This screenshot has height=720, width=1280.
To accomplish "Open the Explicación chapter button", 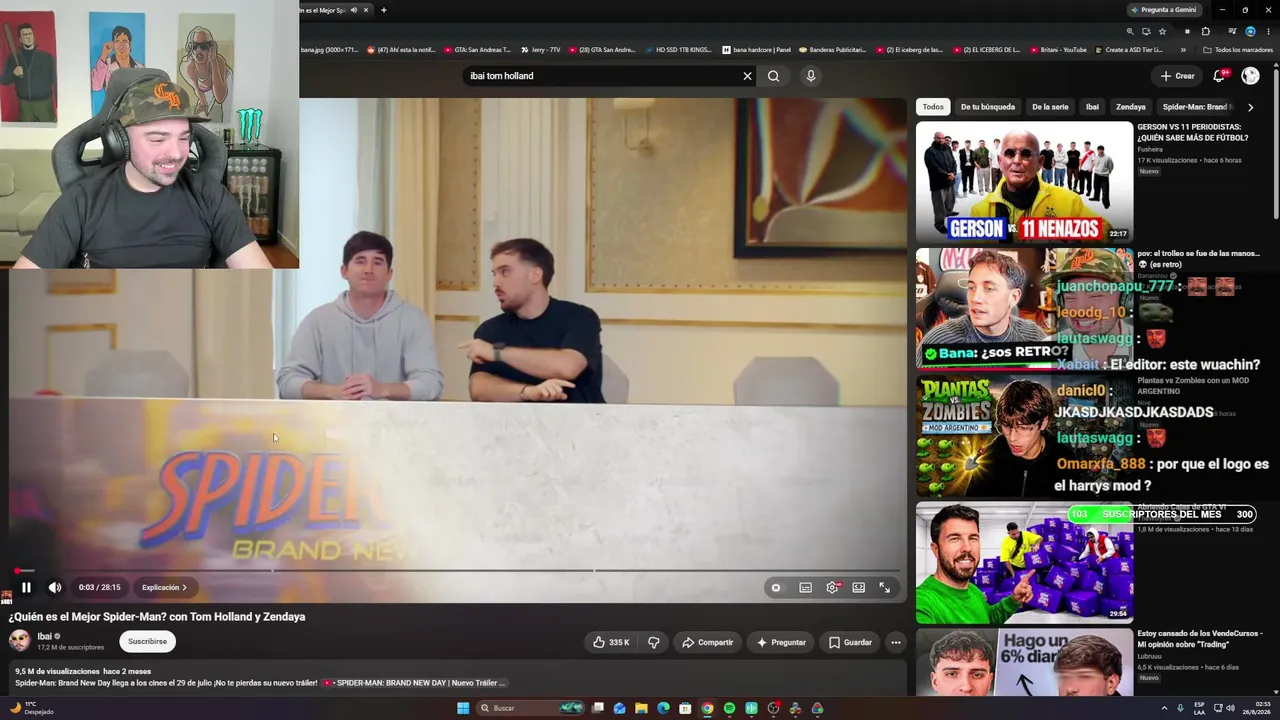I will (164, 588).
